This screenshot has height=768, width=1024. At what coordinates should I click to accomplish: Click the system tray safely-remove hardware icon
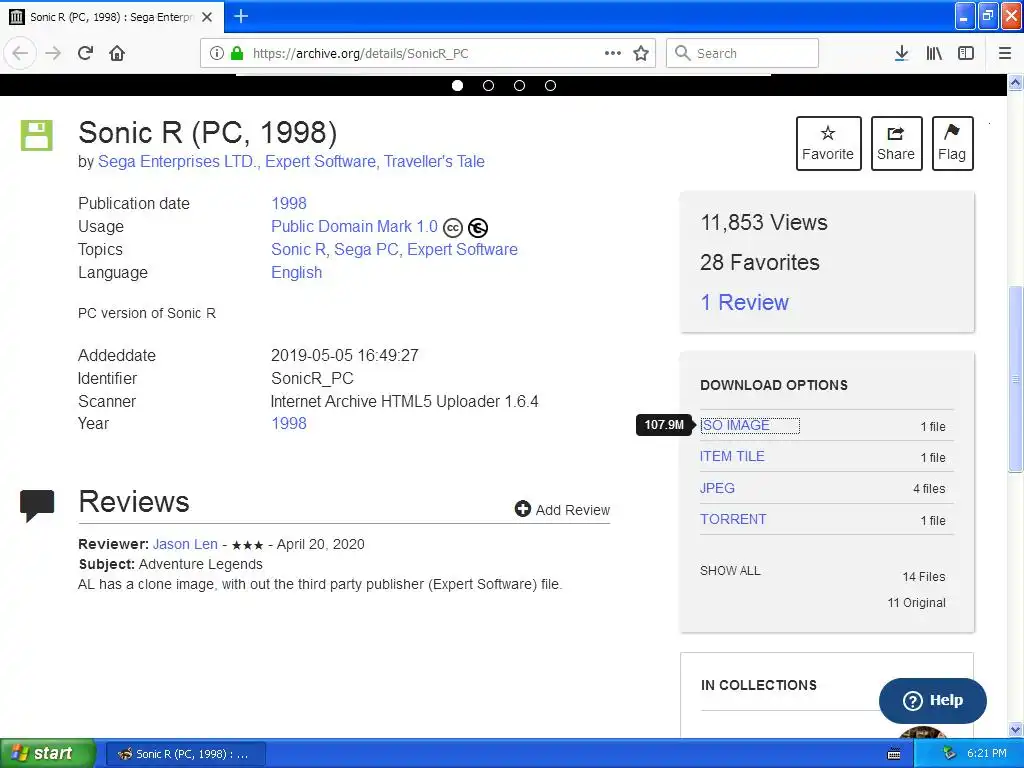pyautogui.click(x=949, y=754)
